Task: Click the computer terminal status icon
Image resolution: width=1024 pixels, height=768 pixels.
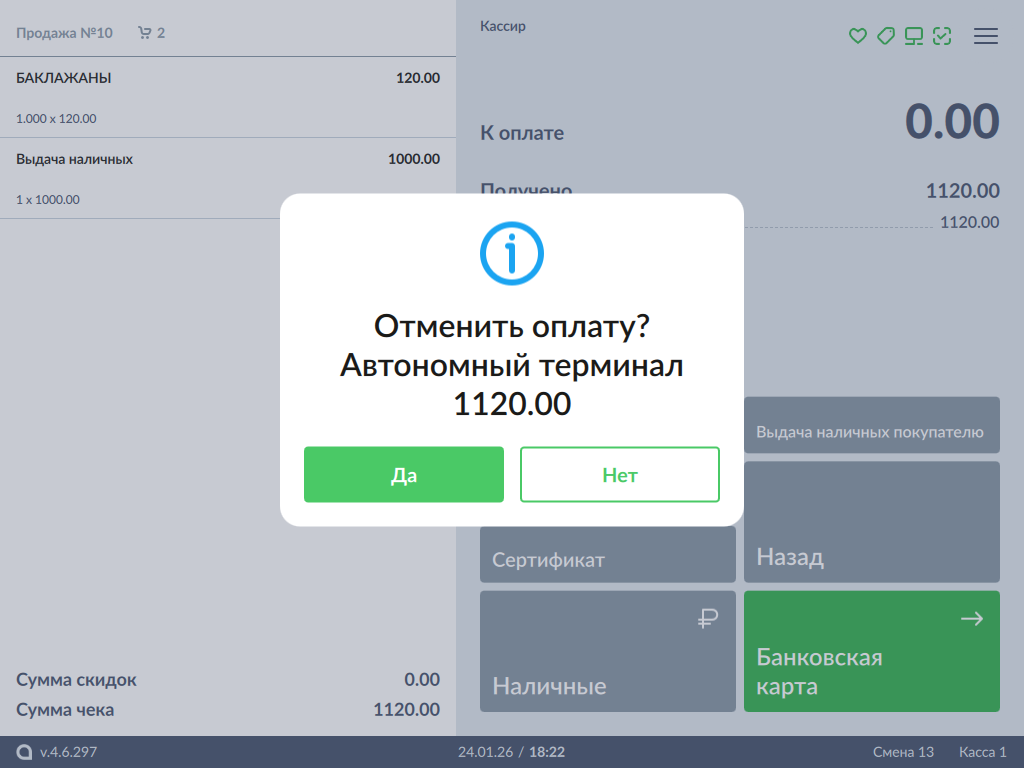Action: tap(913, 36)
